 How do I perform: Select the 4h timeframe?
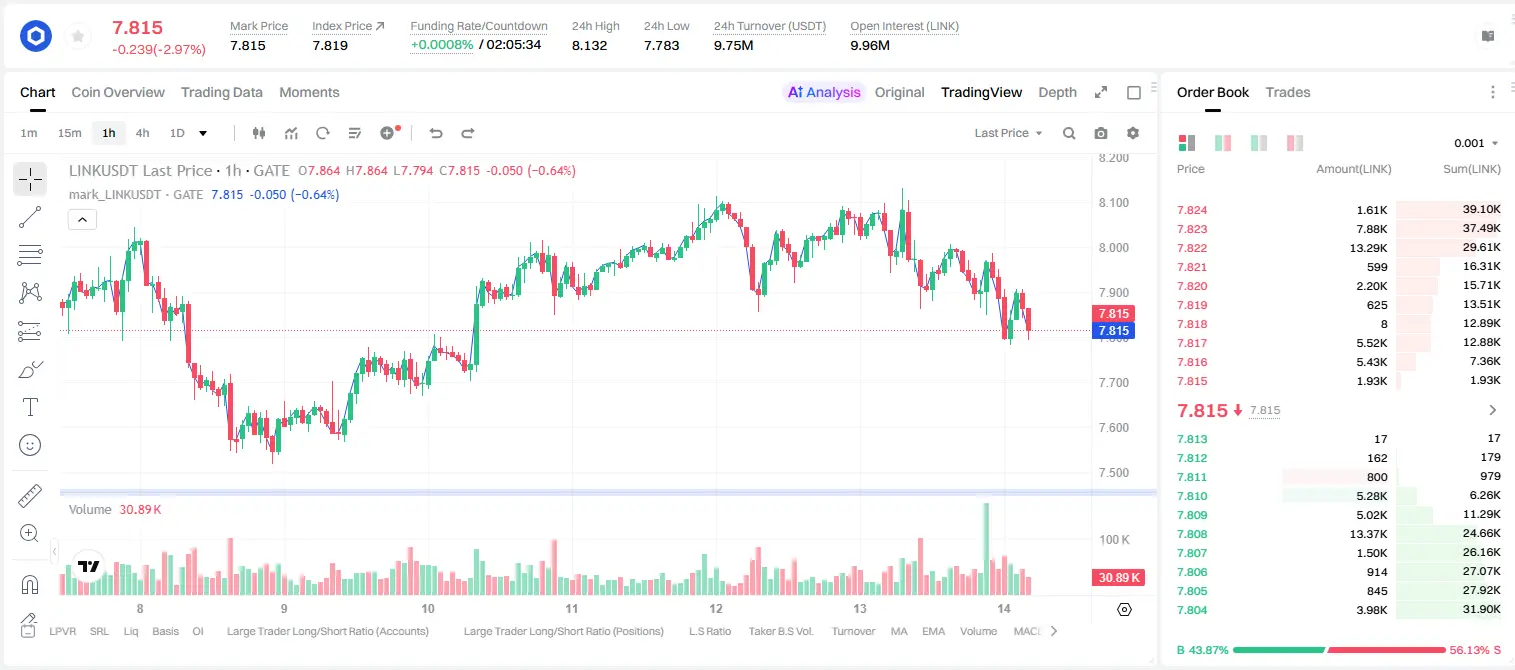pyautogui.click(x=143, y=133)
